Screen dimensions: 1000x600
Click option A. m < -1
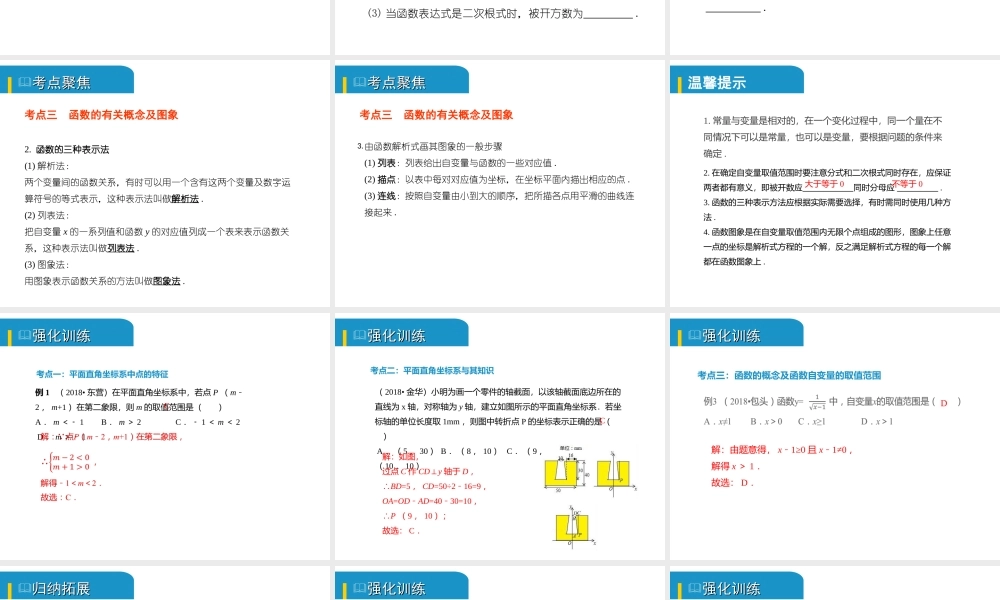59,422
